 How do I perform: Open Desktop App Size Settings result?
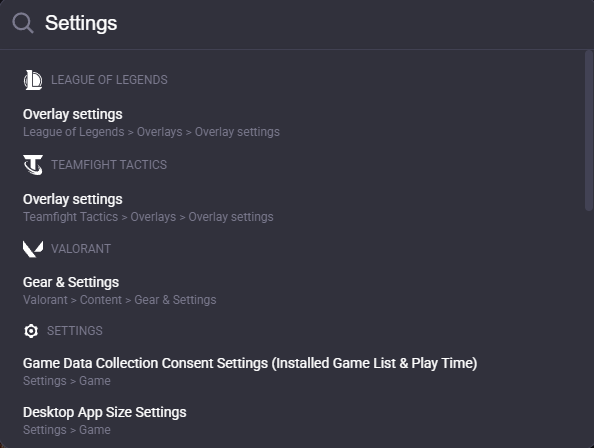pyautogui.click(x=105, y=420)
